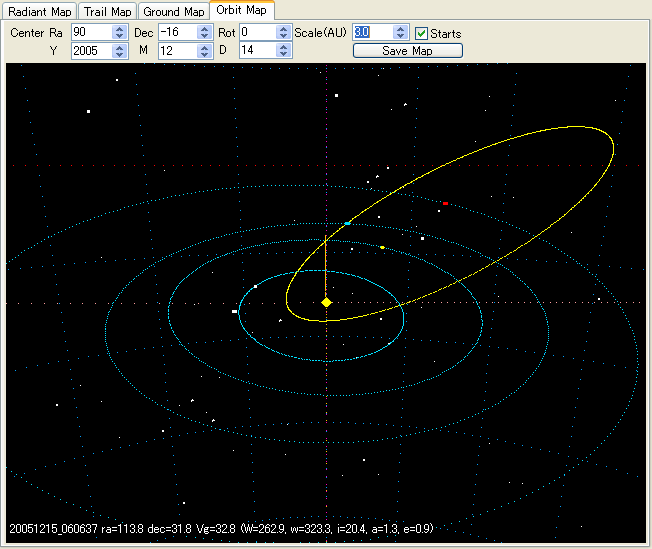Select the Ground Map tab
This screenshot has width=652, height=549.
coord(173,12)
